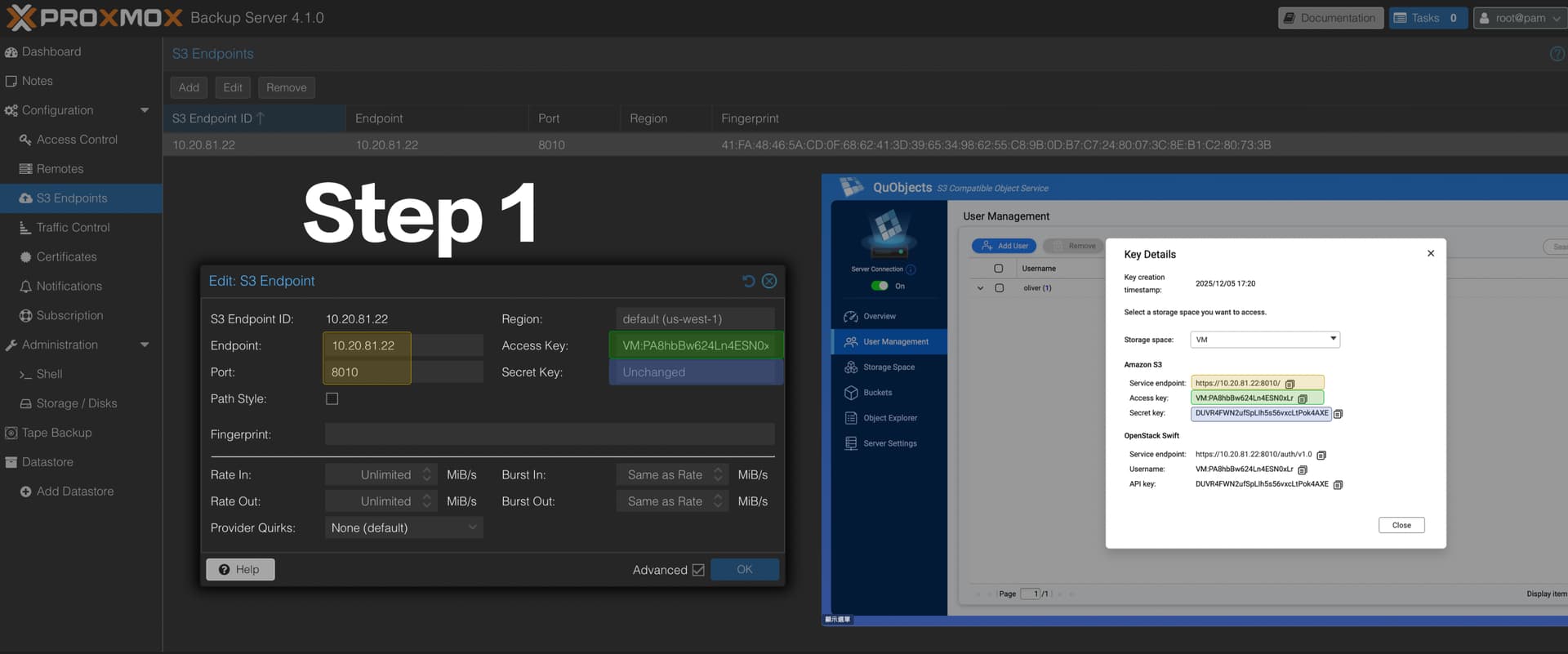Copy the Amazon S3 access key

coord(1303,398)
